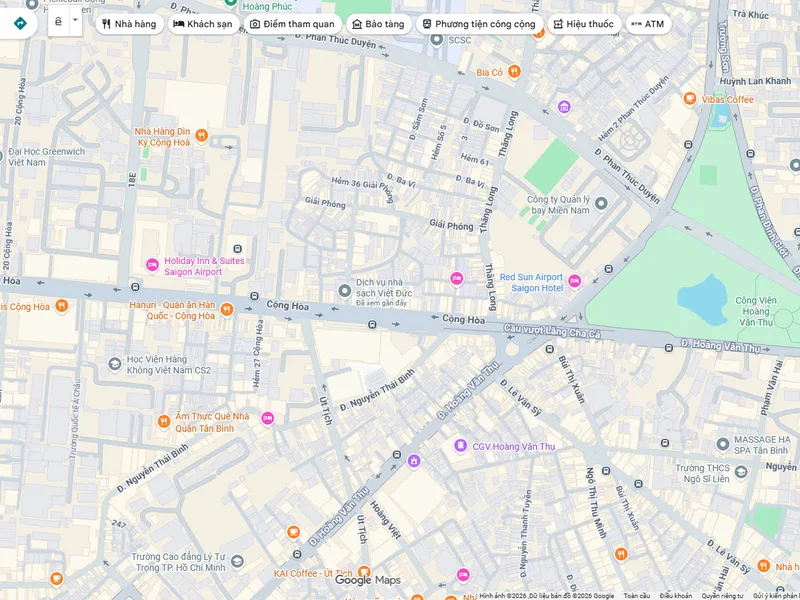The width and height of the screenshot is (800, 600).
Task: Open Đại Học Greenwich Việt Nam label
Action: click(46, 157)
